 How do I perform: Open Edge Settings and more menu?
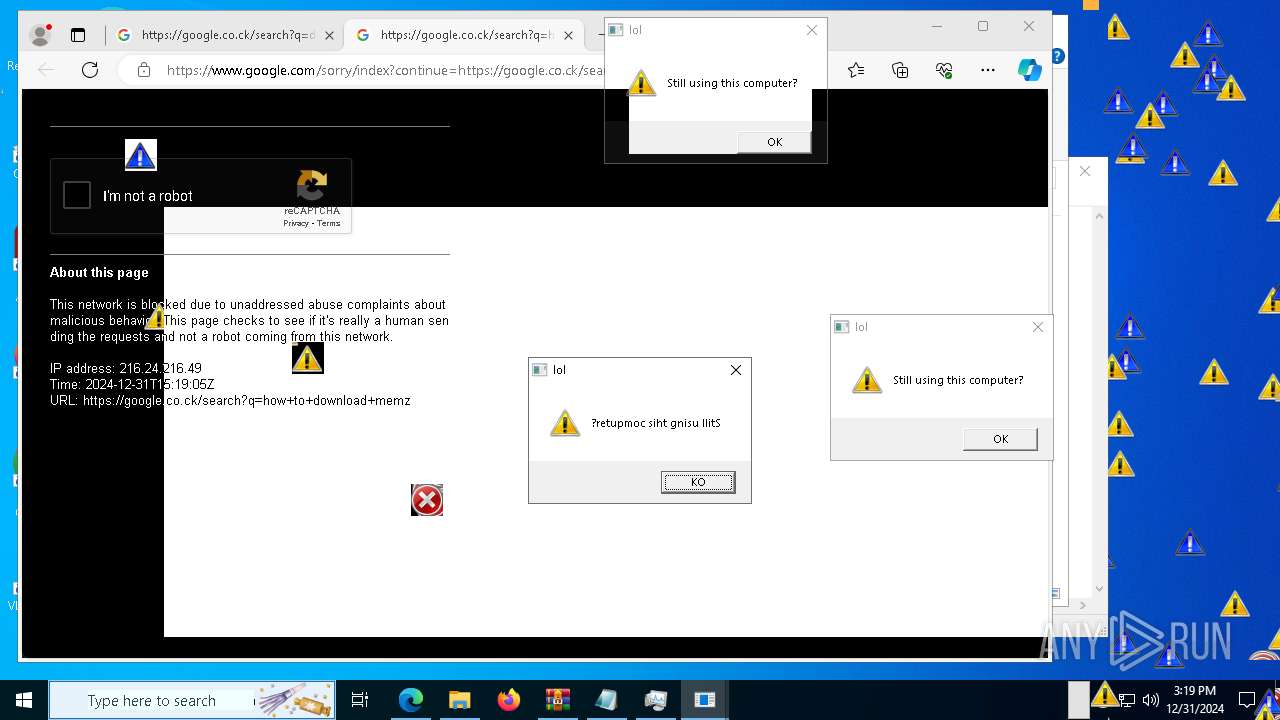coord(988,70)
